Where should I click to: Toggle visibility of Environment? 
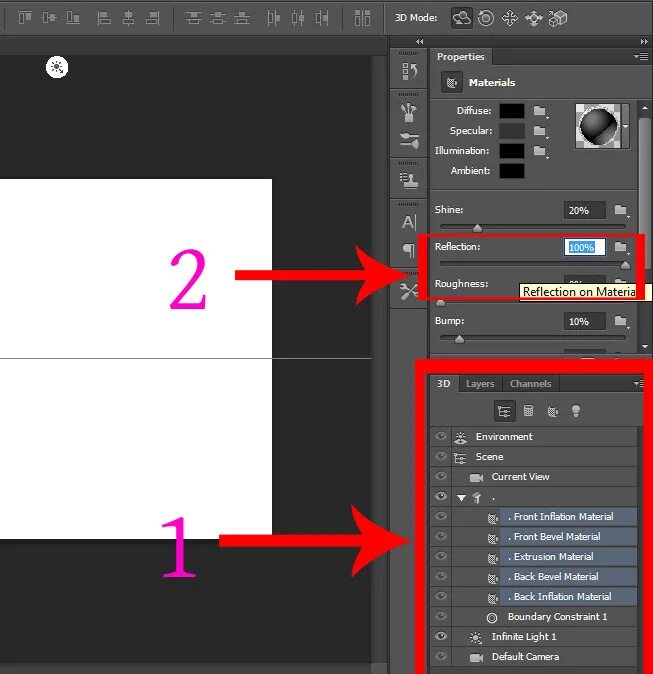pos(441,436)
